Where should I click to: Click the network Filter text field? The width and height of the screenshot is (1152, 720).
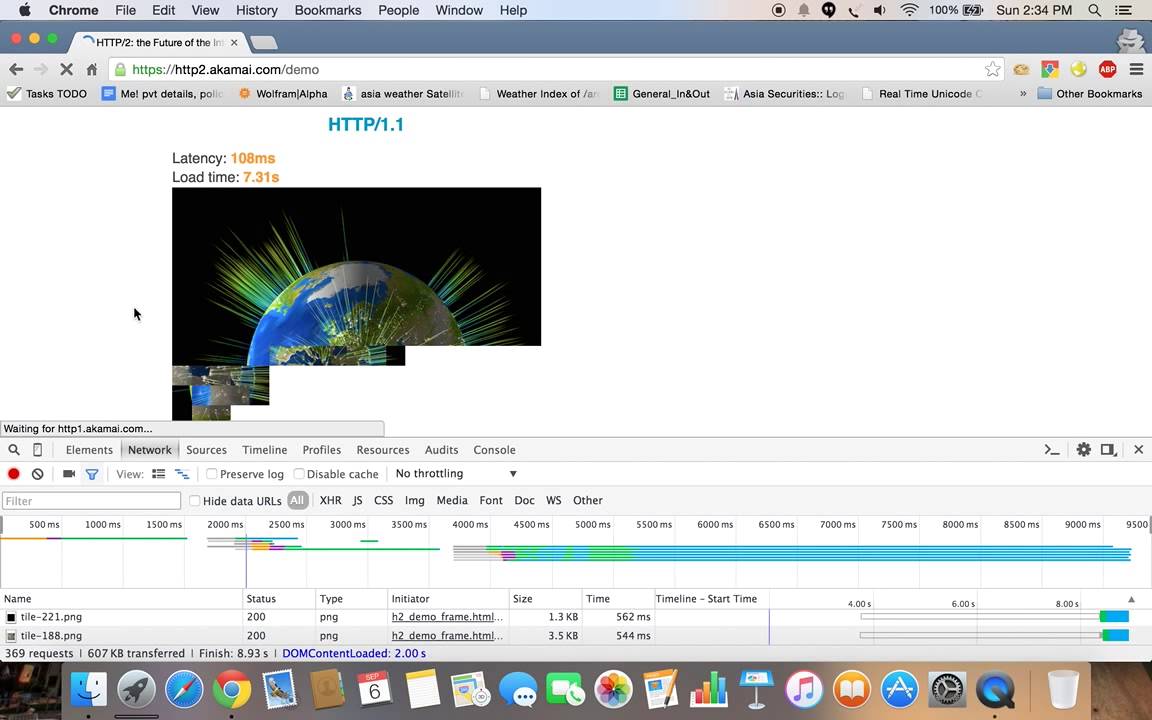91,501
